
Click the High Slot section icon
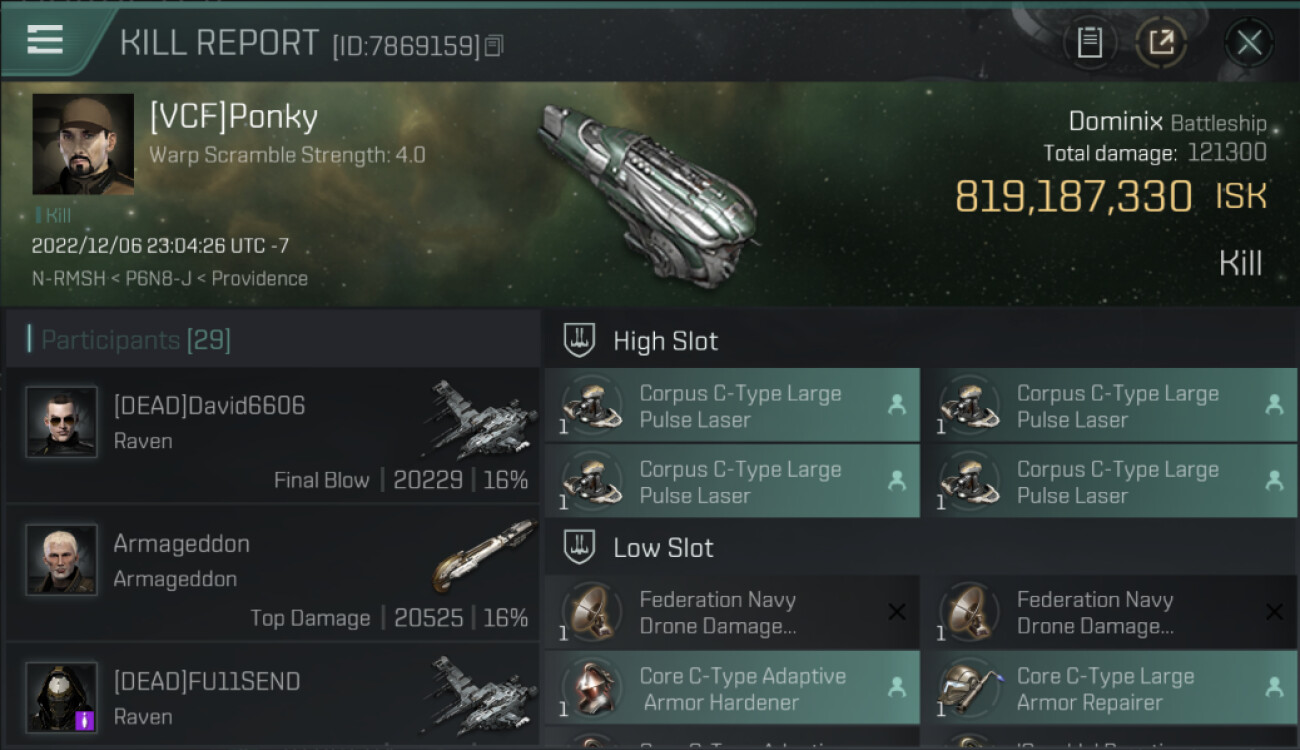[580, 341]
